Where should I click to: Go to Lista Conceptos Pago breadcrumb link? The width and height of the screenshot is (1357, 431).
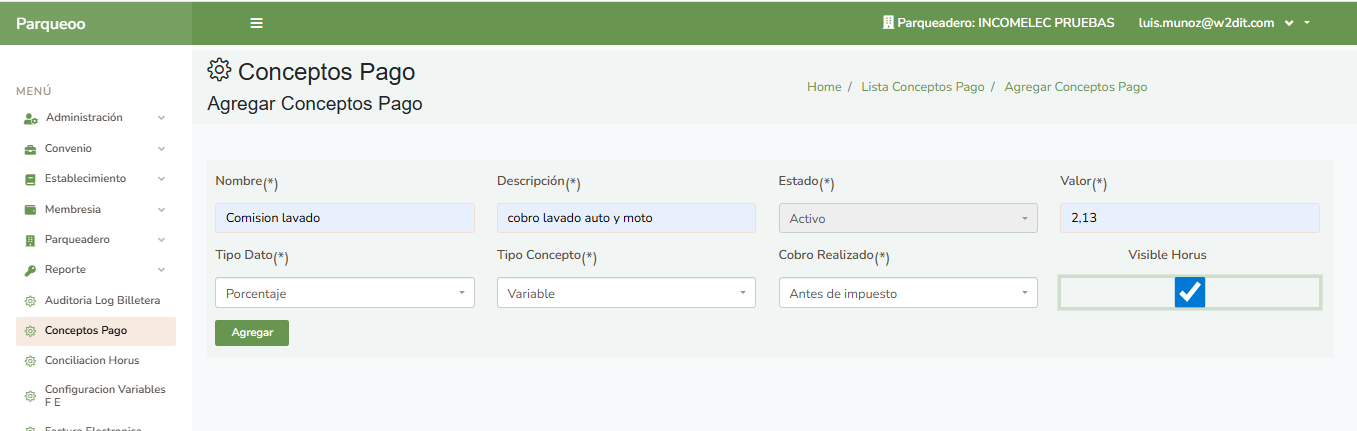tap(922, 87)
